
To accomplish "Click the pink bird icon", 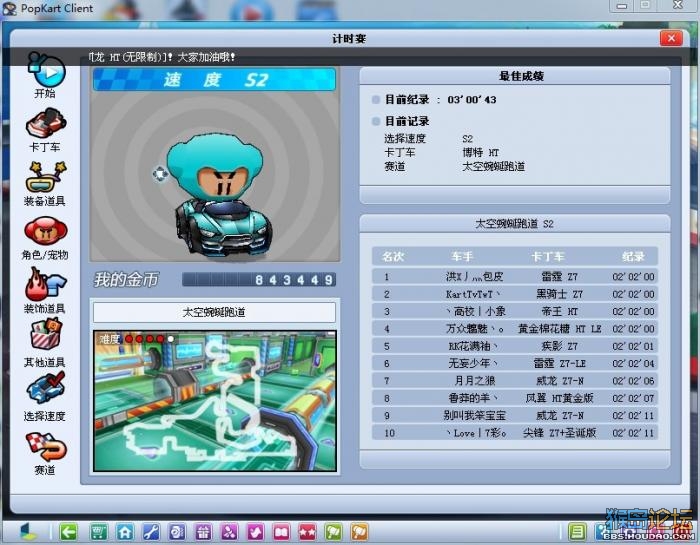I will 255,532.
